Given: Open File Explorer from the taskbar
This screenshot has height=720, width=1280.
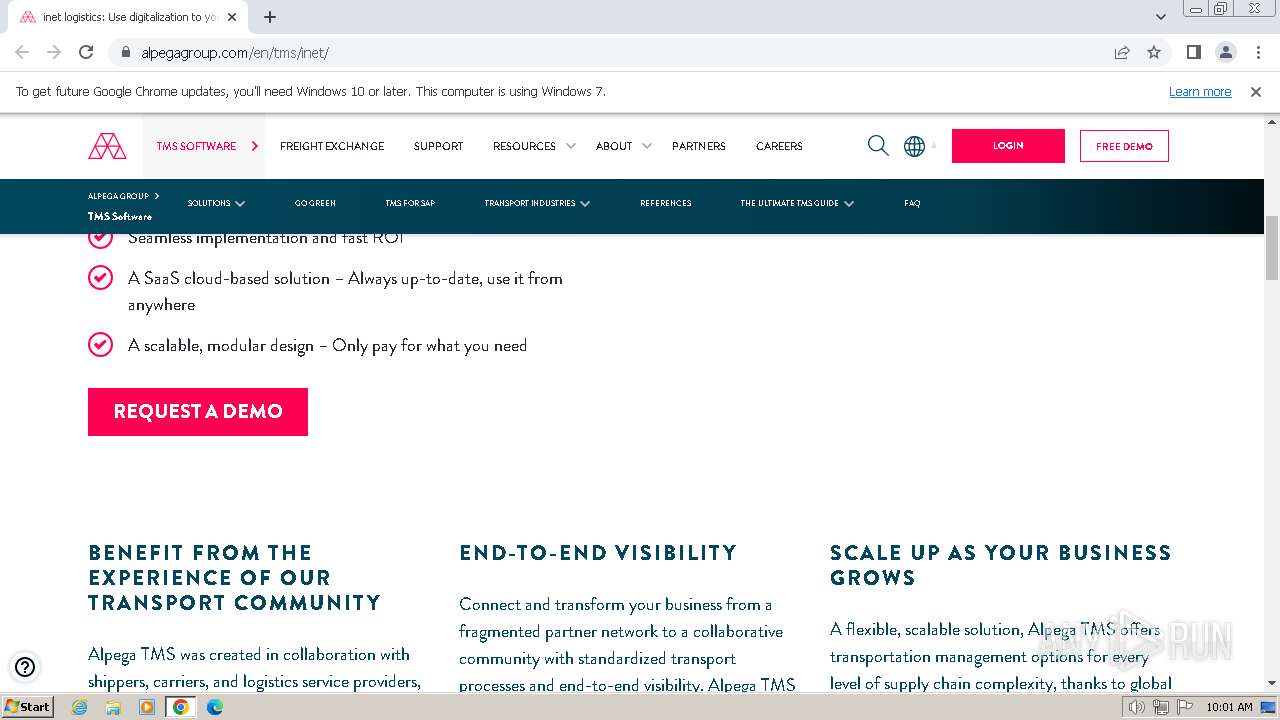Looking at the screenshot, I should [113, 707].
